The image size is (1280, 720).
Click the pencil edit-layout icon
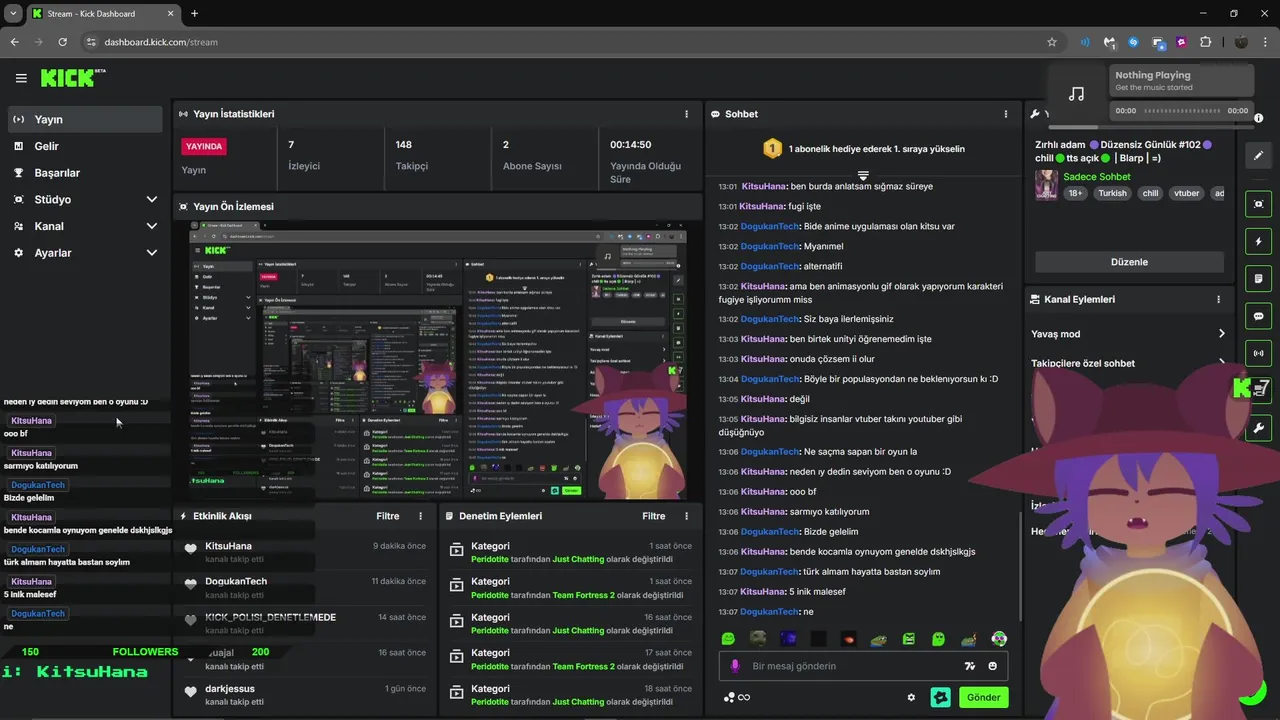[1258, 156]
